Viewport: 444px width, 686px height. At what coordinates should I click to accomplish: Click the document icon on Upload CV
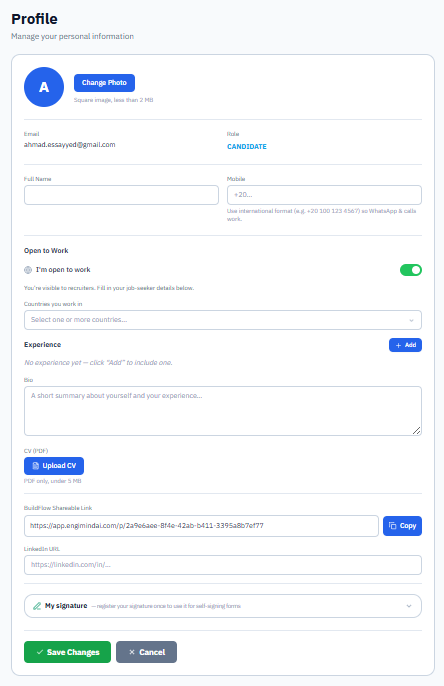click(36, 466)
